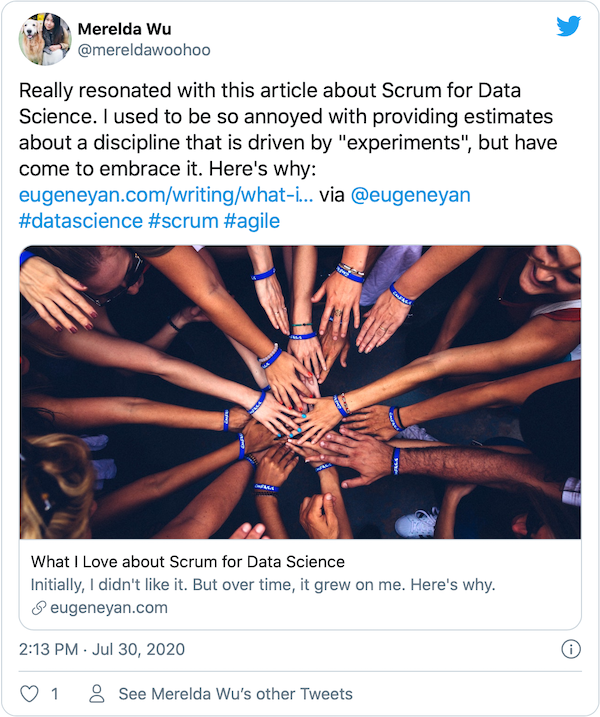Viewport: 600px width, 717px height.
Task: Click the card description text
Action: click(263, 584)
